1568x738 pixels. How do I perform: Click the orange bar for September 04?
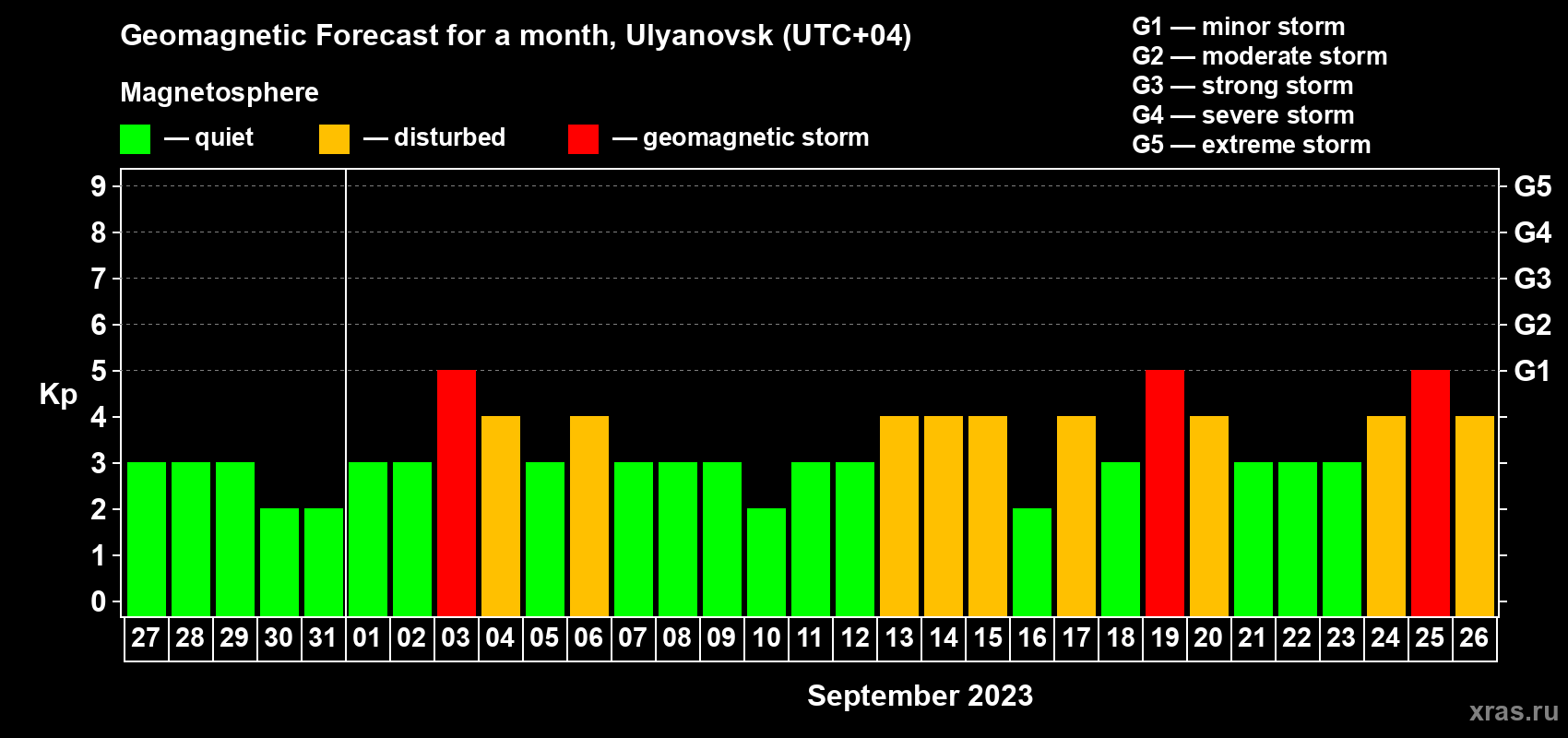tap(501, 517)
